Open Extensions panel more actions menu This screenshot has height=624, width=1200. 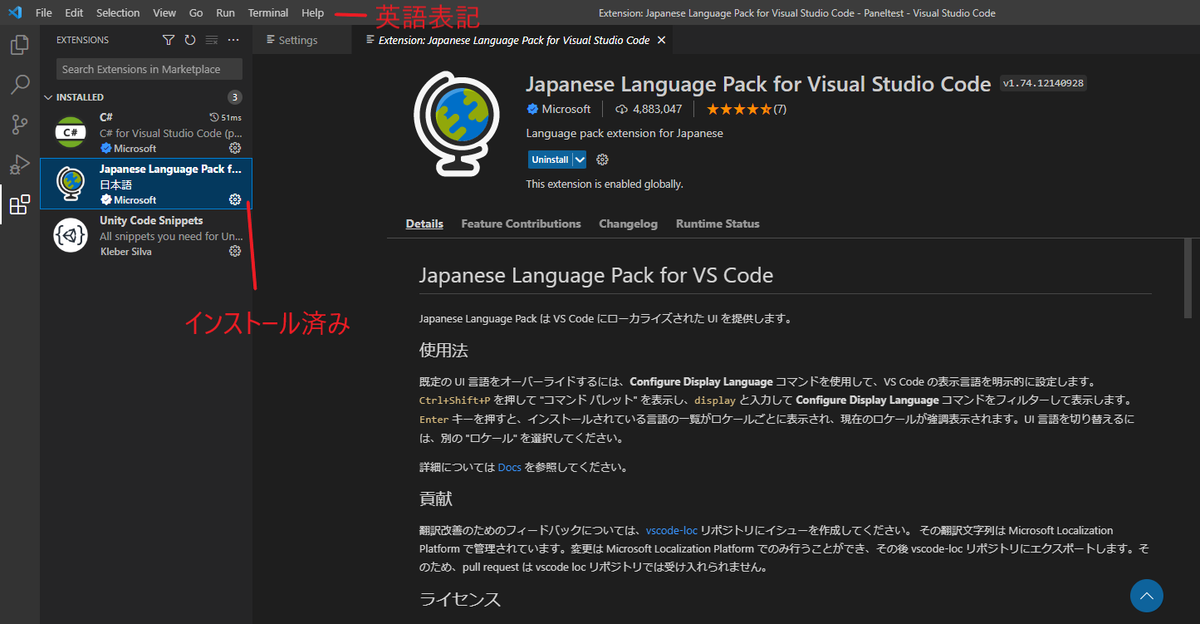pyautogui.click(x=233, y=40)
